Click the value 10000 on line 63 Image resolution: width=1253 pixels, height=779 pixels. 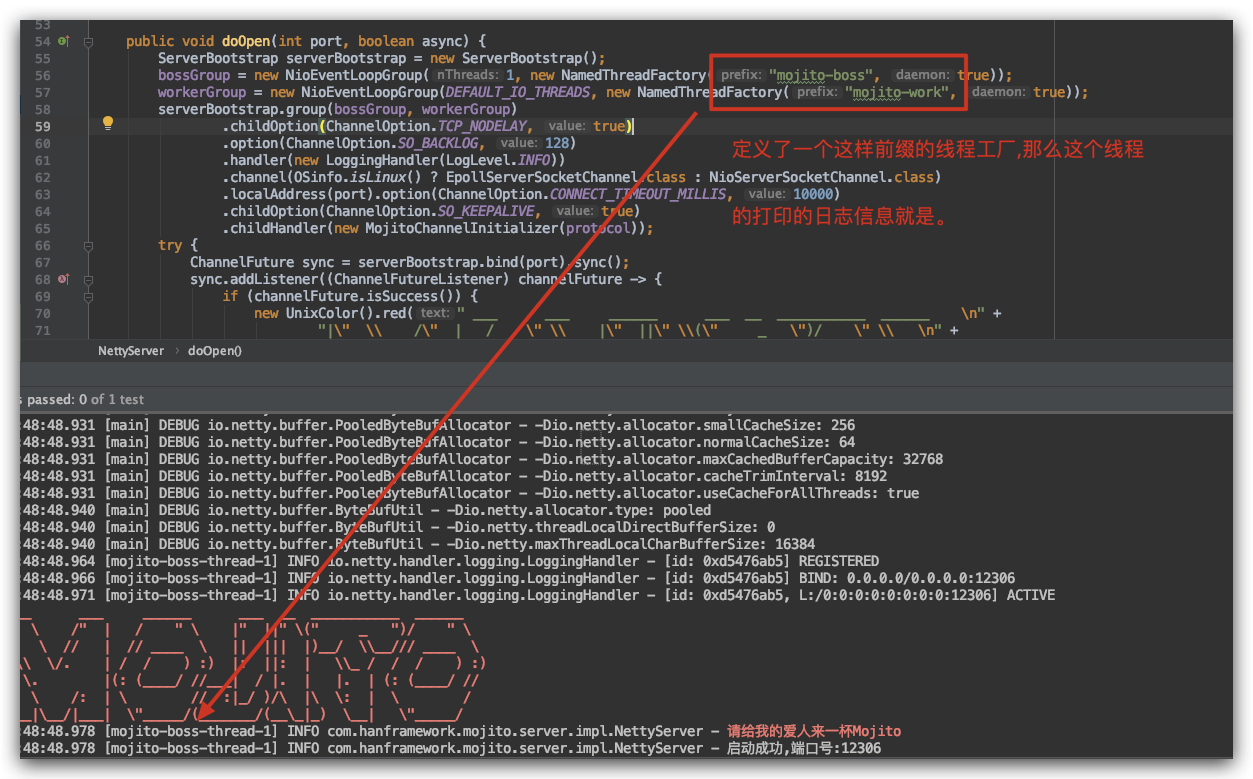(813, 194)
